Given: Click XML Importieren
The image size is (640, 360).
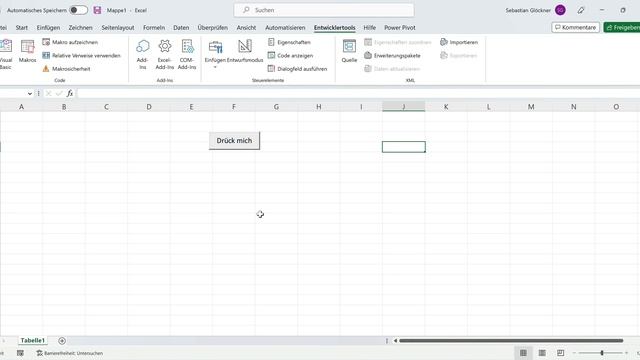Looking at the screenshot, I should click(x=459, y=42).
